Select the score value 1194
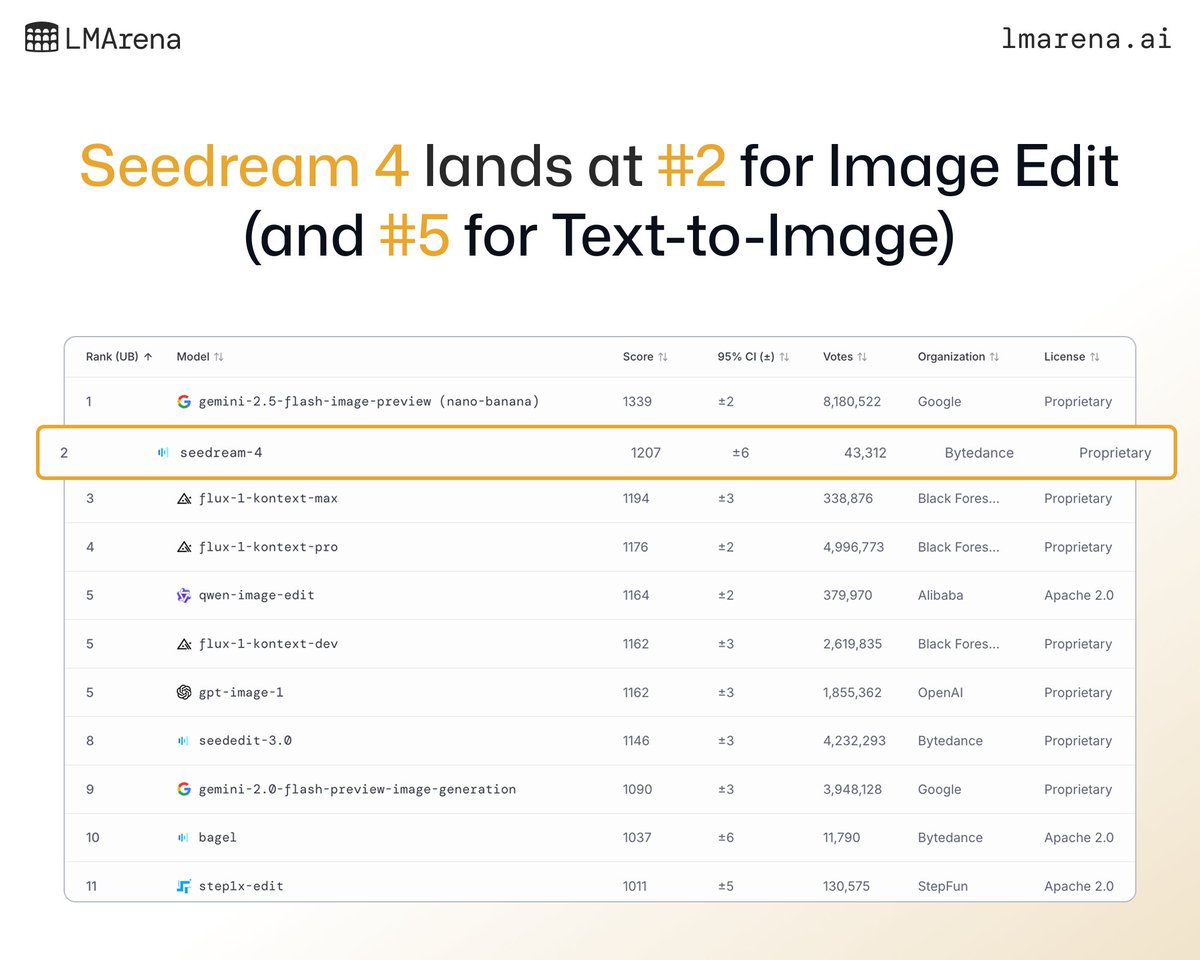This screenshot has width=1200, height=960. click(x=636, y=498)
